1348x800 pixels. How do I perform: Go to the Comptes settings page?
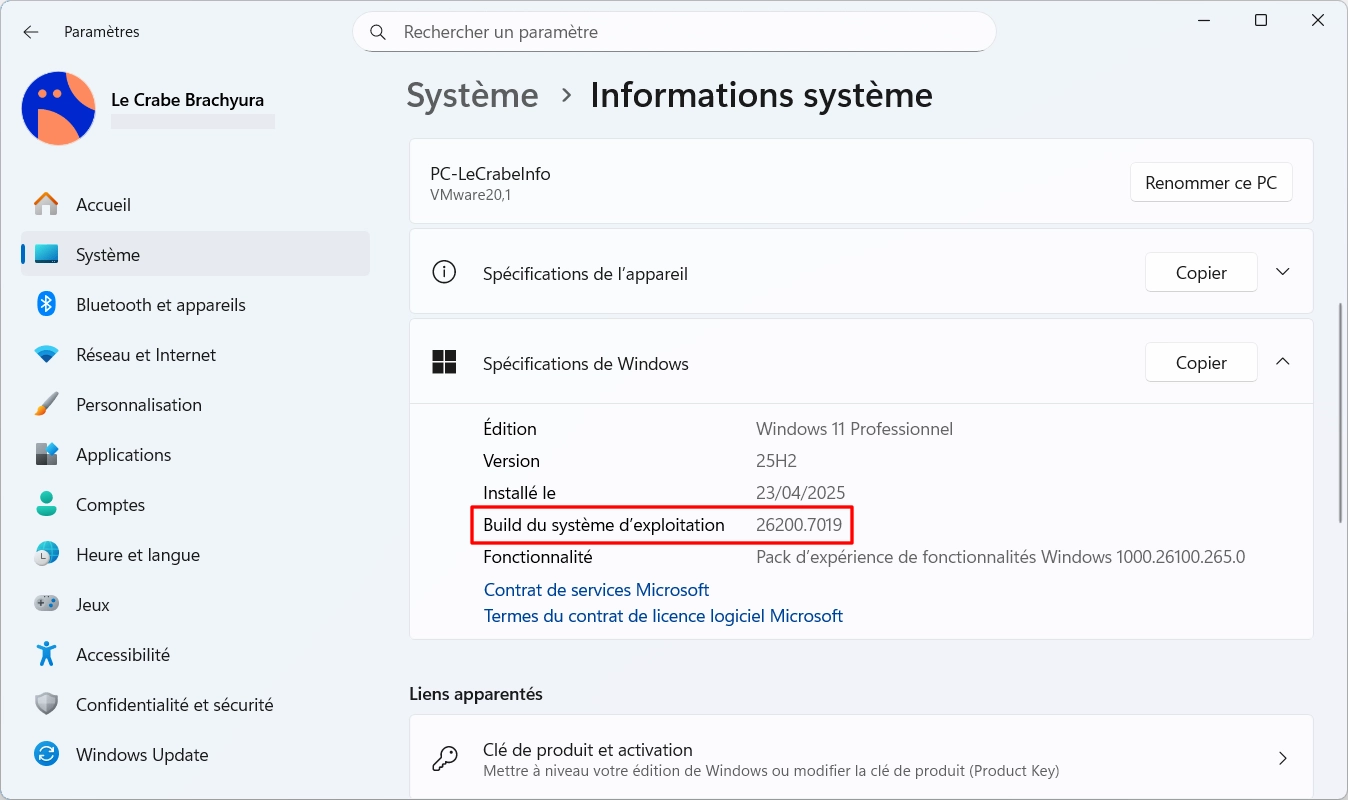point(110,505)
